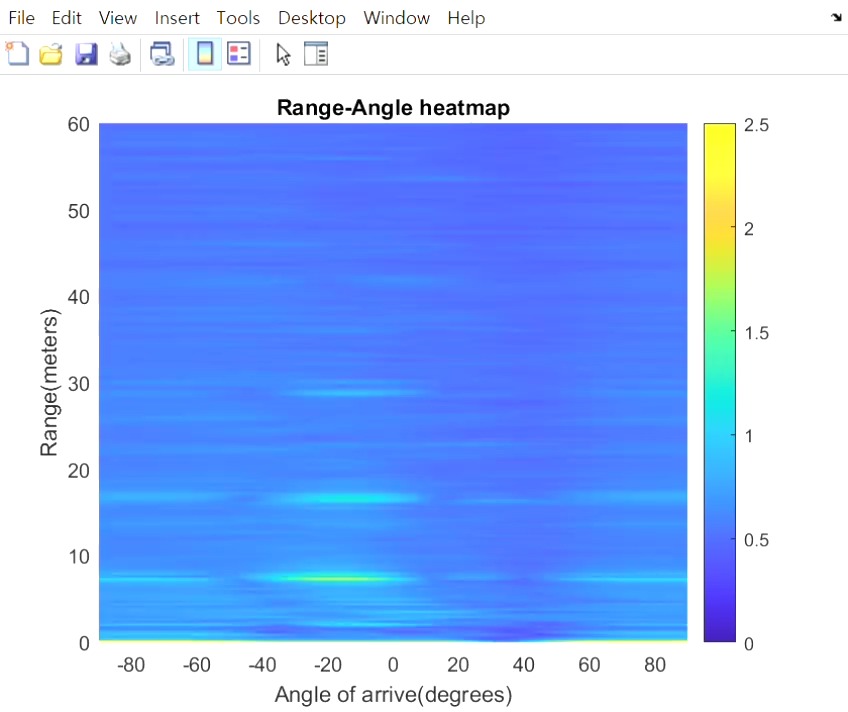Viewport: 848px width, 712px height.
Task: Click the Link Plot toolbar icon
Action: 162,55
